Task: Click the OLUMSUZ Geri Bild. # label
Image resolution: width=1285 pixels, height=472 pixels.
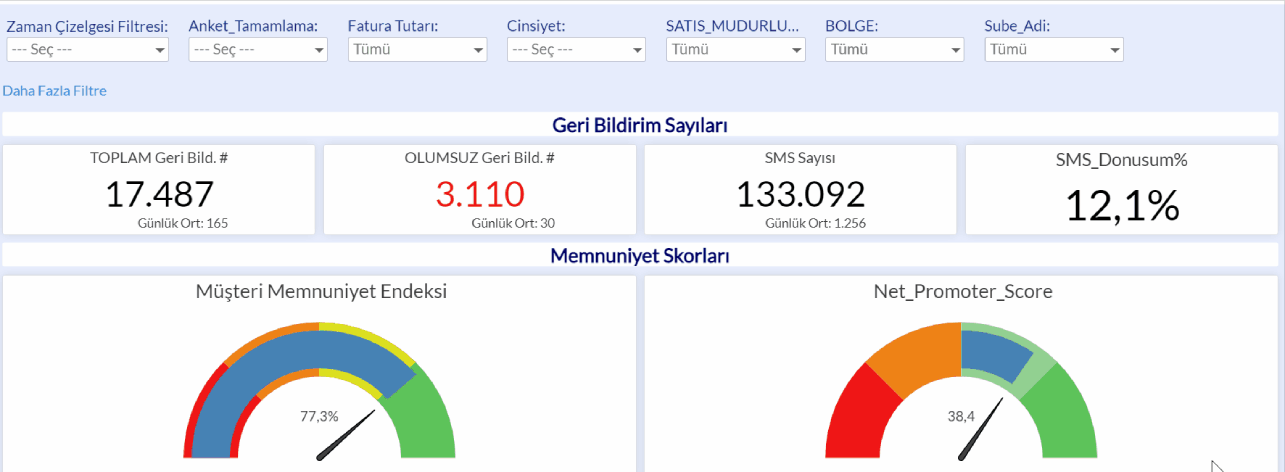Action: click(480, 158)
